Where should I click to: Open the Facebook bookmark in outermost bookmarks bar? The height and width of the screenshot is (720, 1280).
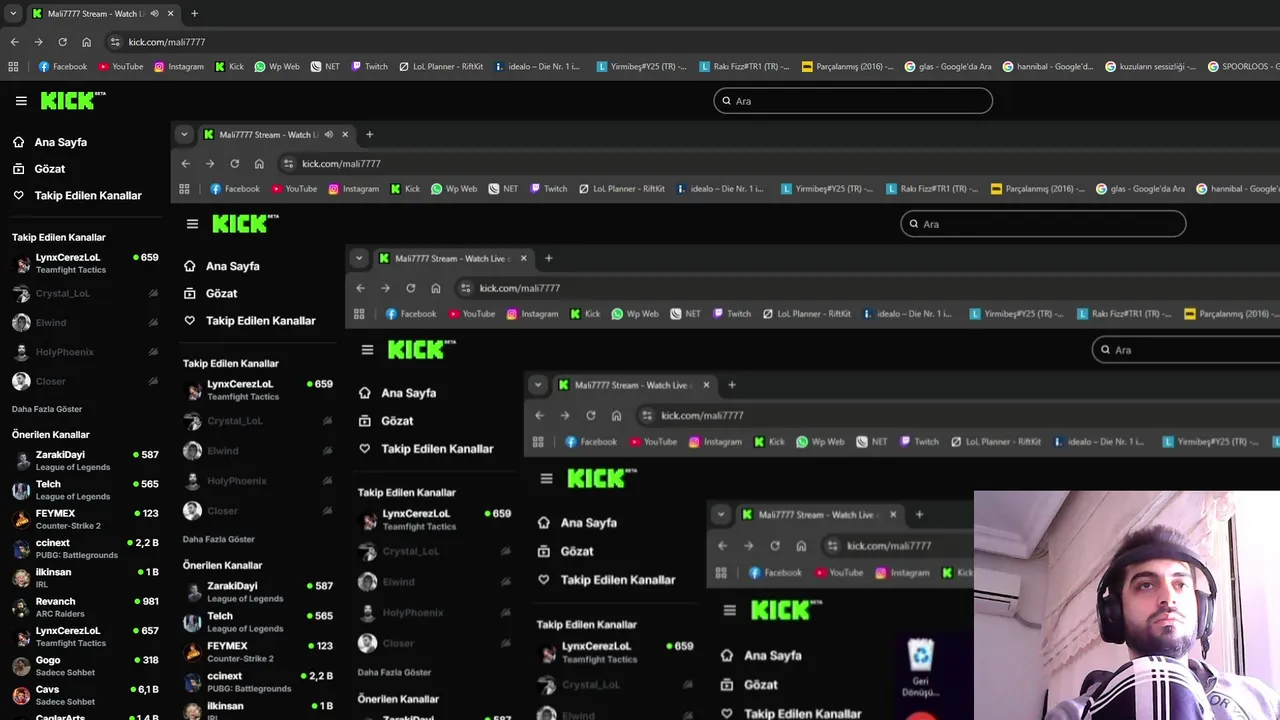coord(62,67)
